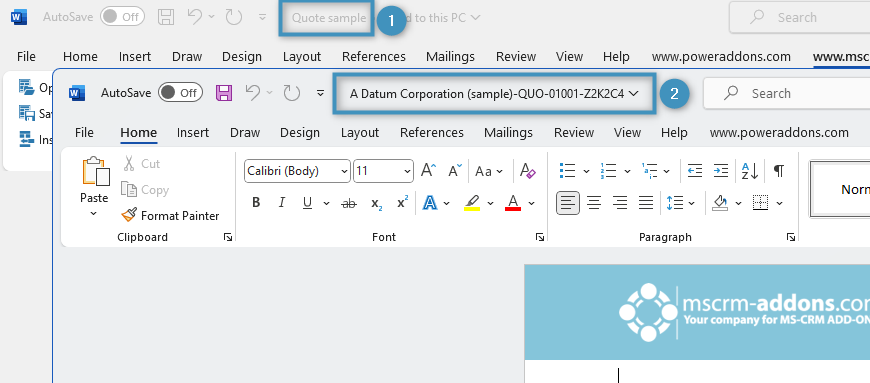Open www.poweraddons.com tab in front window
The image size is (870, 383).
pos(779,133)
